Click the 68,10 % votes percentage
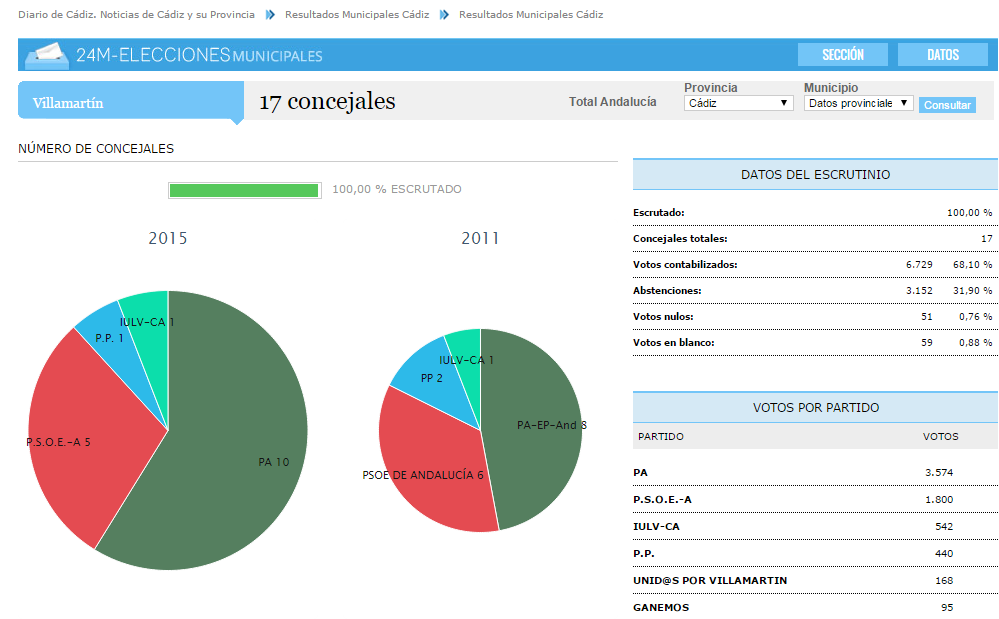The height and width of the screenshot is (619, 999). (x=973, y=264)
